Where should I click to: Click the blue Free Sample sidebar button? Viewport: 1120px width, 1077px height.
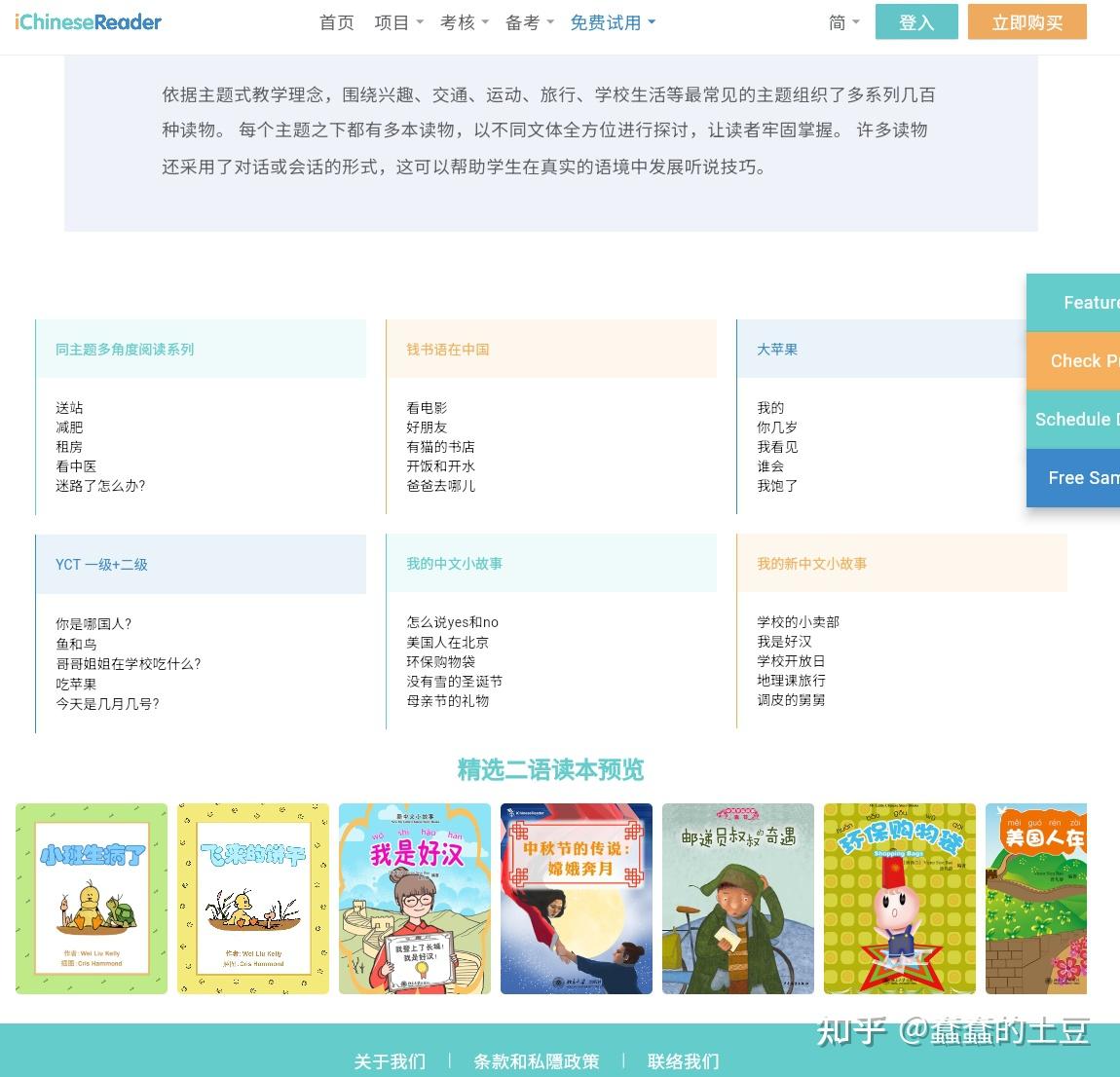point(1083,477)
